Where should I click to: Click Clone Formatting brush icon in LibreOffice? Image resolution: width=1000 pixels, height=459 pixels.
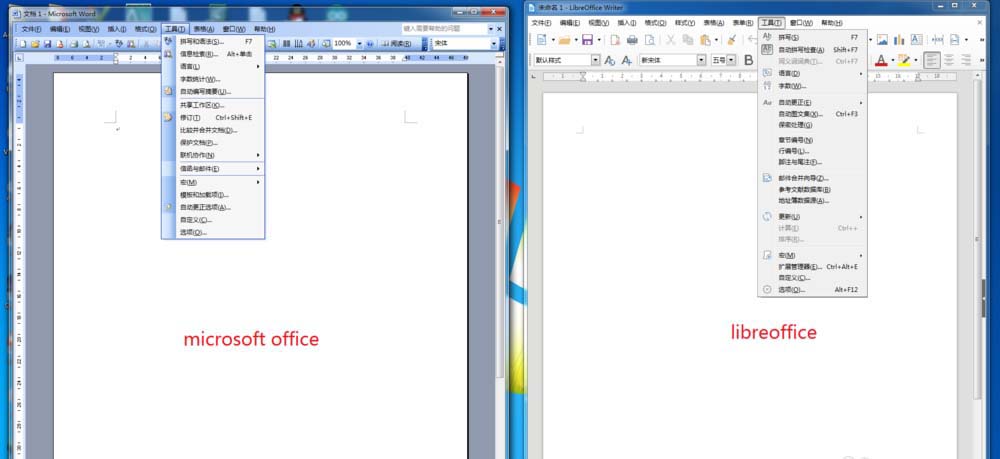(732, 40)
